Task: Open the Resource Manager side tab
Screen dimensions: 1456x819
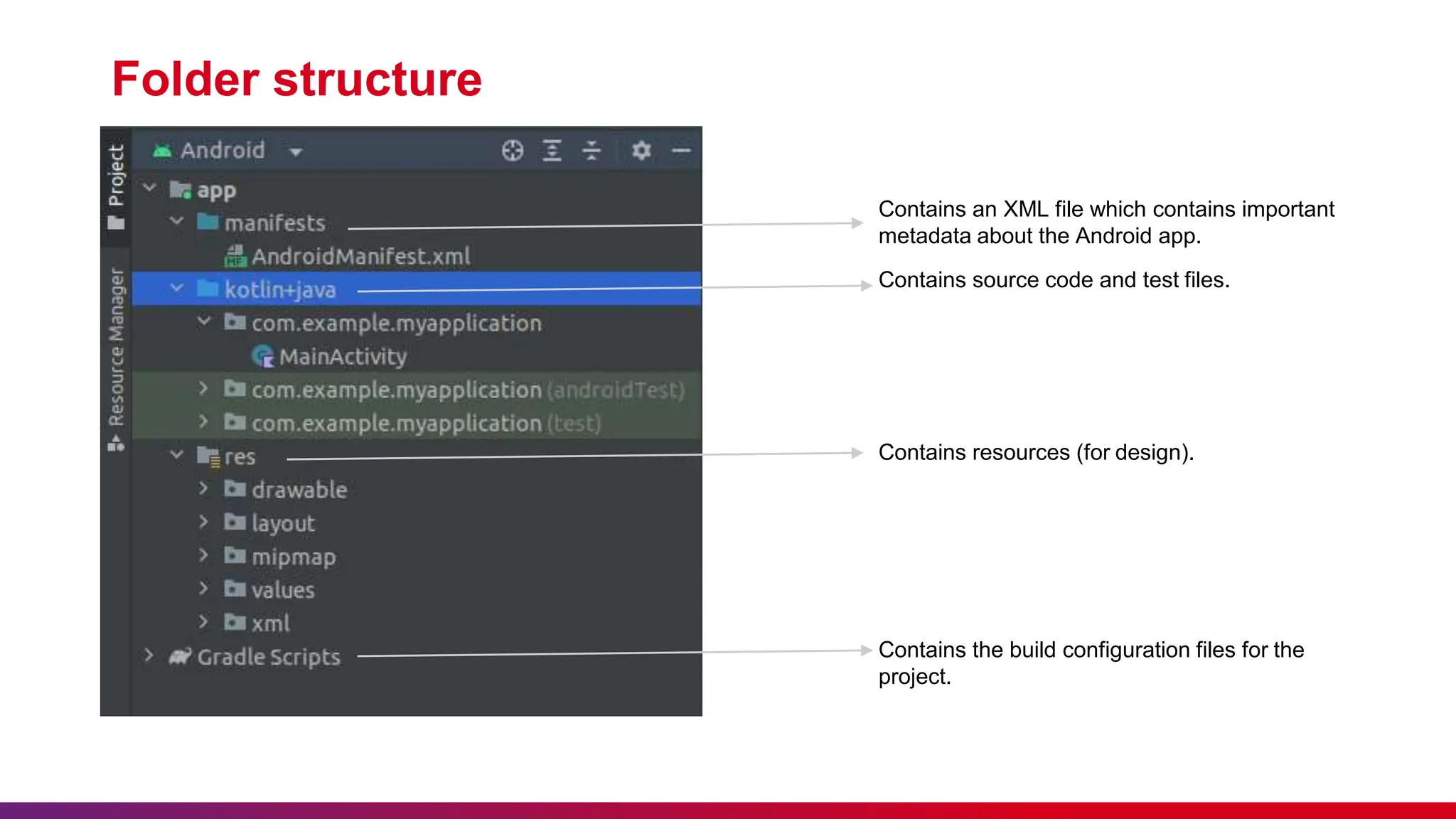Action: tap(116, 355)
